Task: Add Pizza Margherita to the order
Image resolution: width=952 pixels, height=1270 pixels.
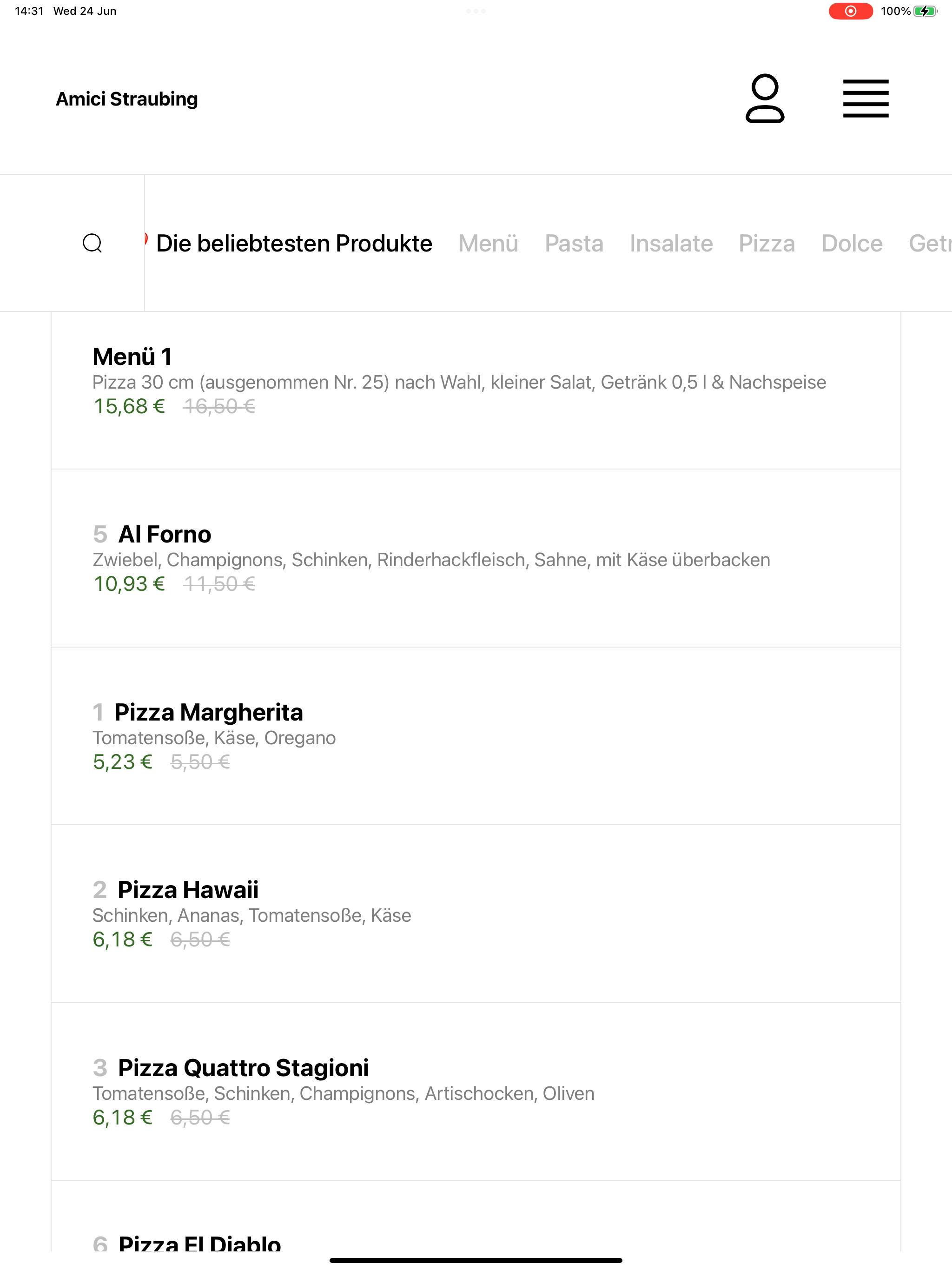Action: click(x=476, y=736)
